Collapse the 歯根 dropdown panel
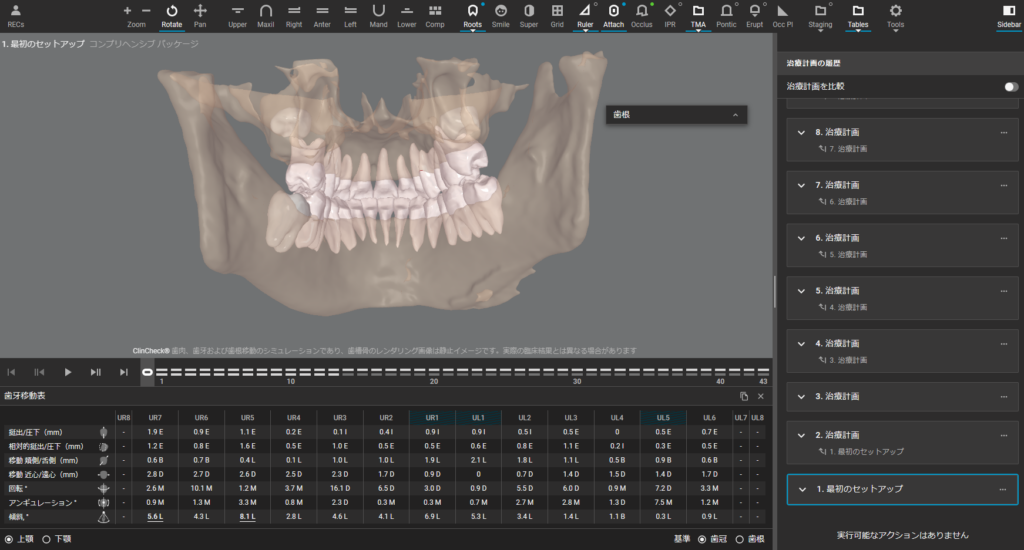Screen dimensions: 1024x550 (736, 116)
